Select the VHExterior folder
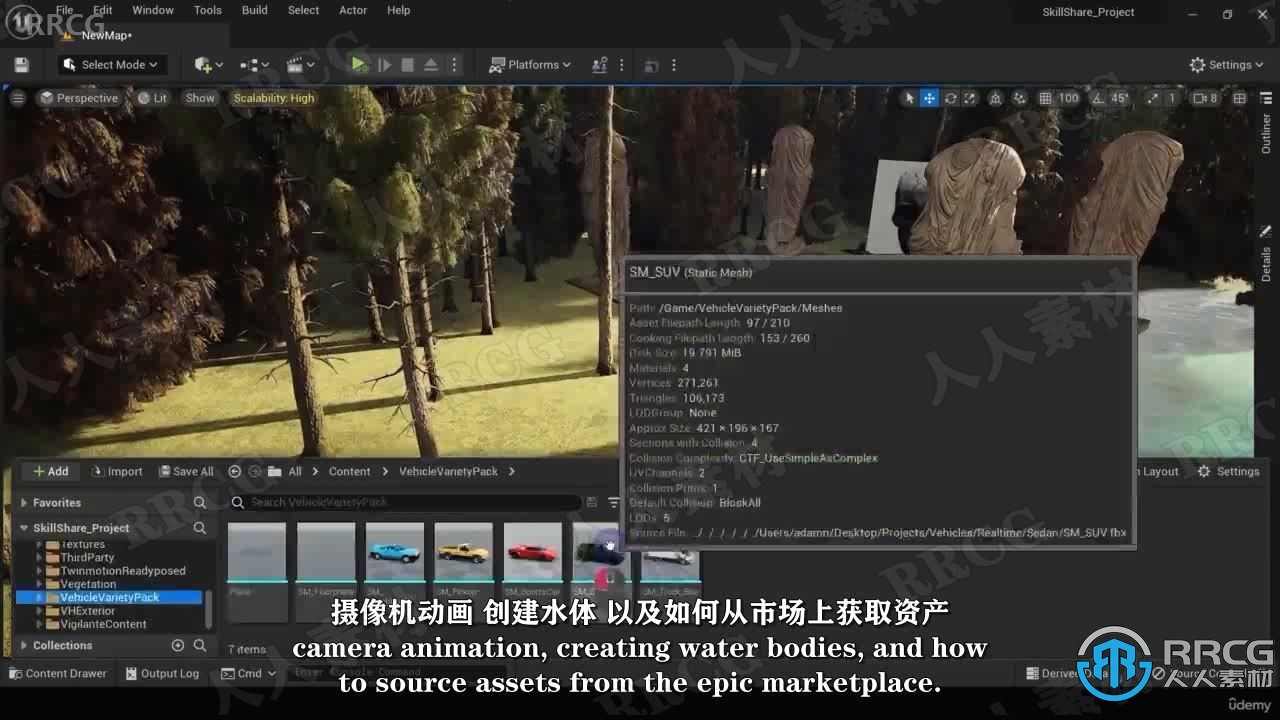This screenshot has width=1280, height=720. pos(88,610)
